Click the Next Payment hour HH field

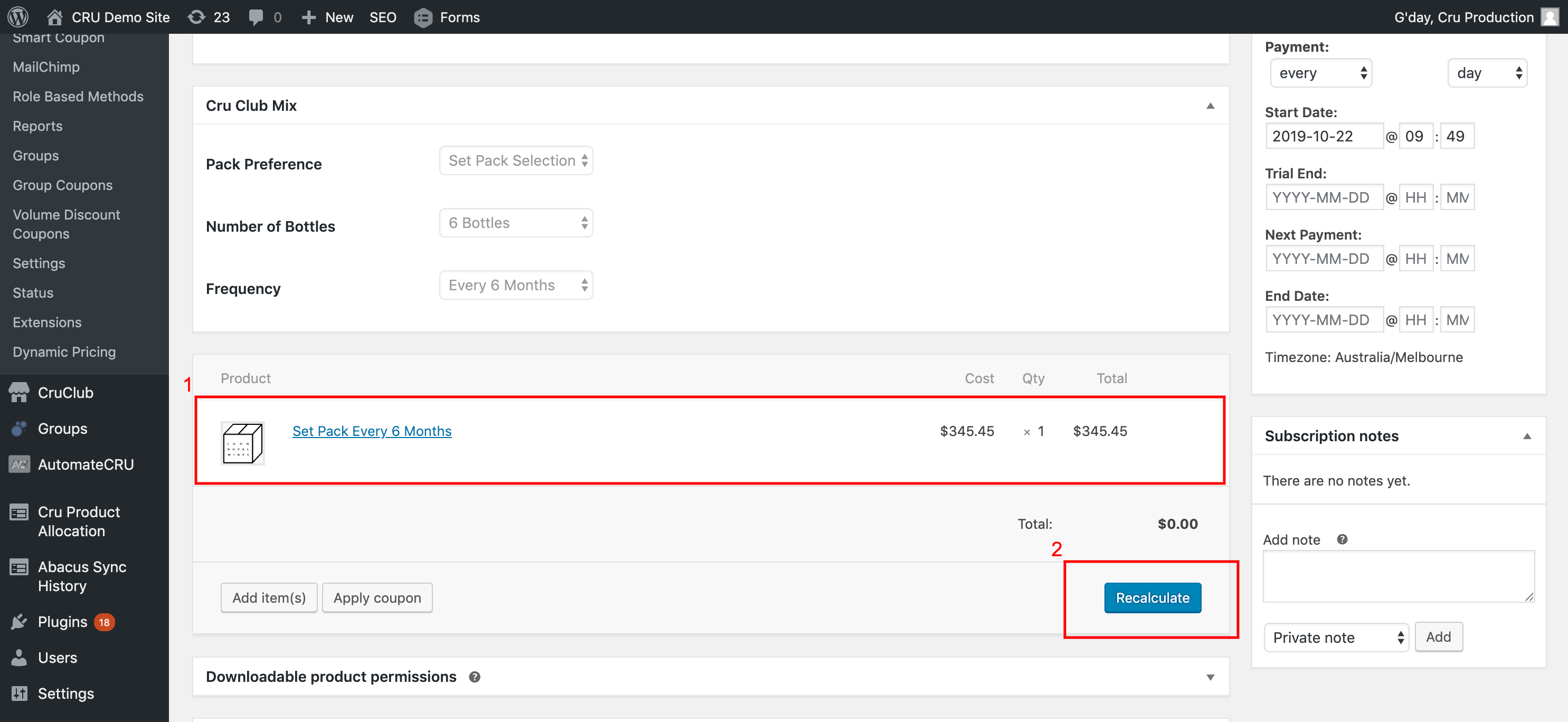1416,259
